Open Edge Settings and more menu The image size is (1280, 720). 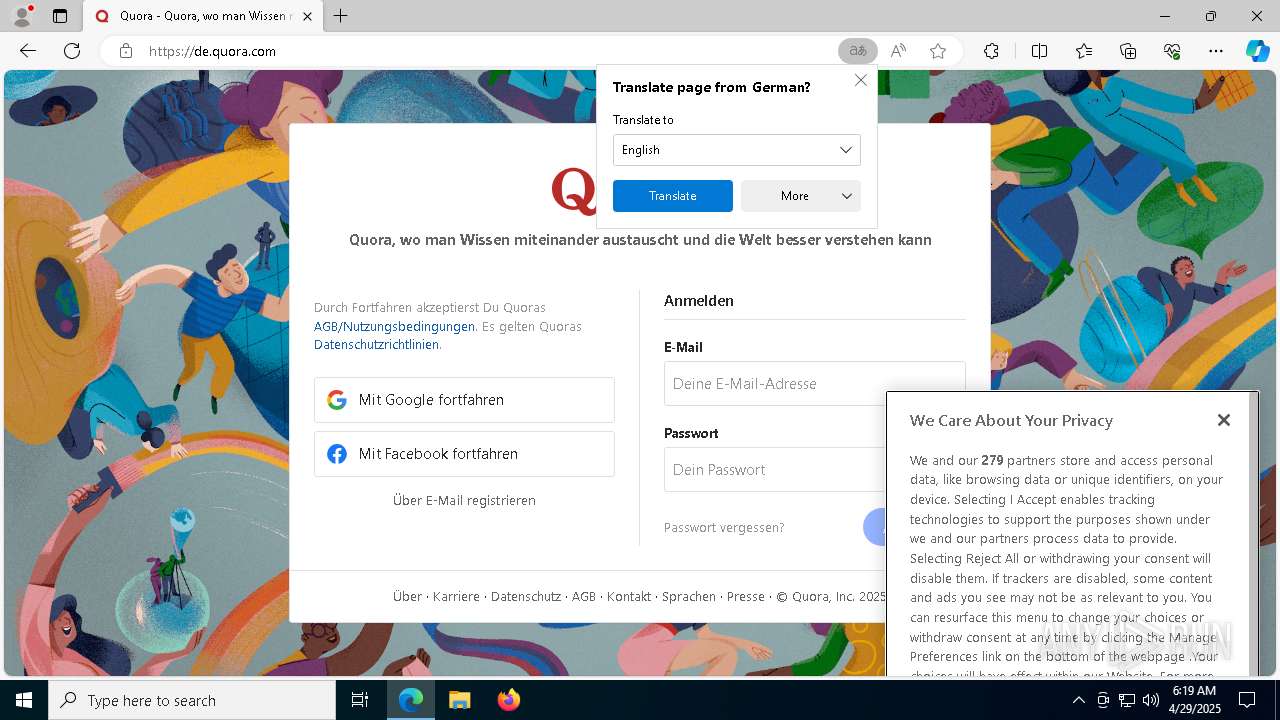tap(1216, 51)
